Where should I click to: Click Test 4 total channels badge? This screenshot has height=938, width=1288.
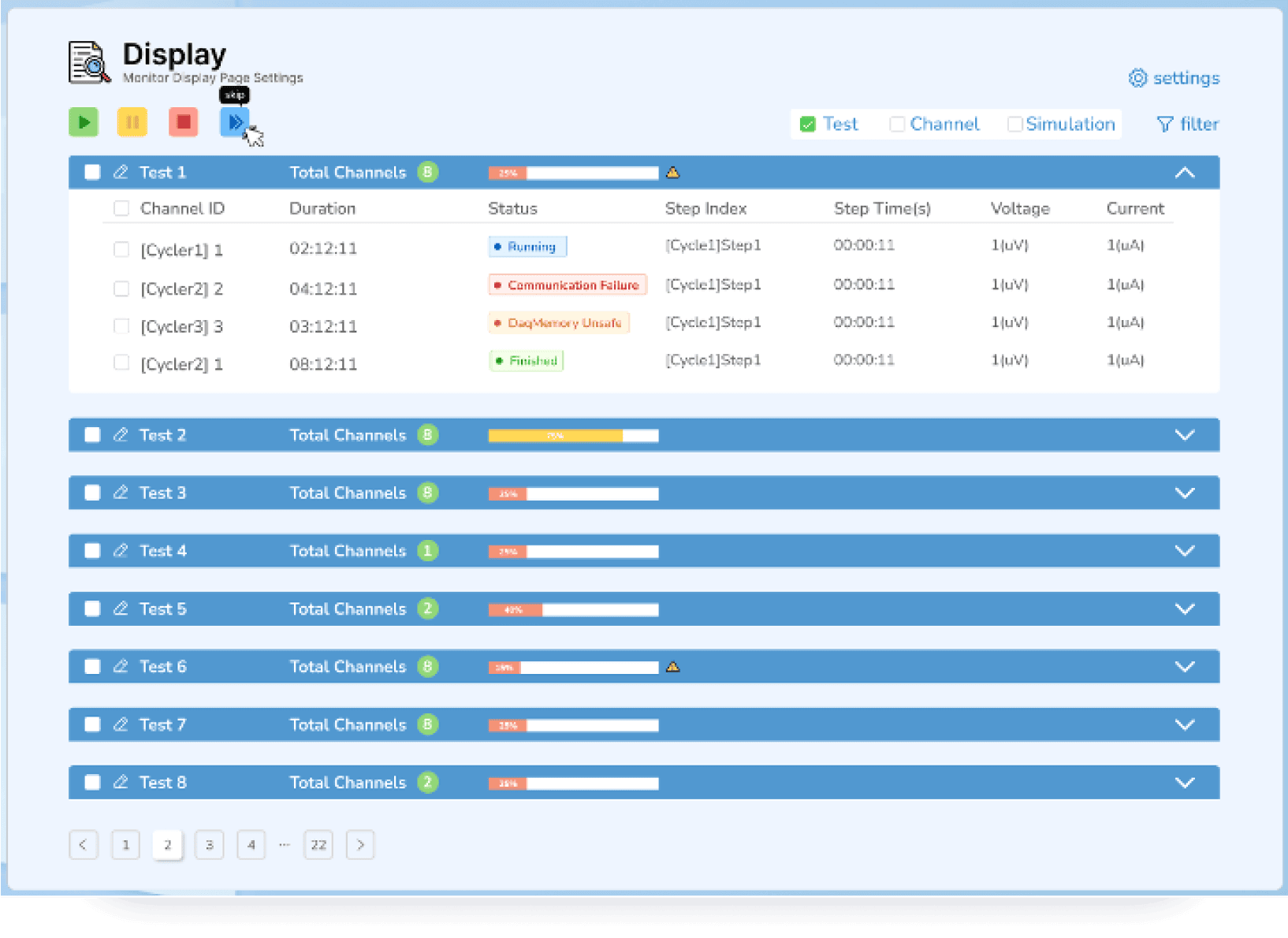pos(427,550)
